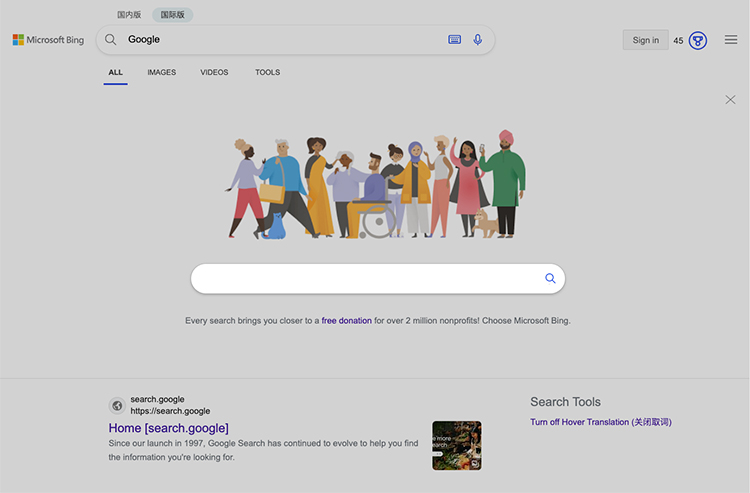Select the ALL results tab

(115, 72)
